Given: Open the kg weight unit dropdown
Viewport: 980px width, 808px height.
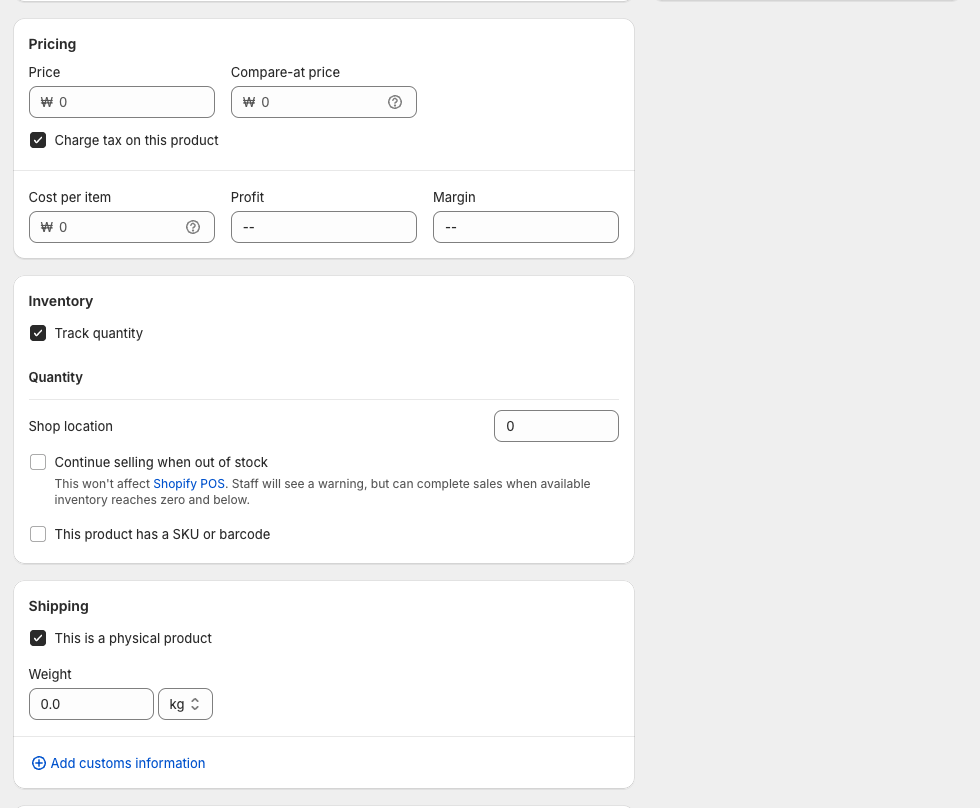Looking at the screenshot, I should pos(185,704).
